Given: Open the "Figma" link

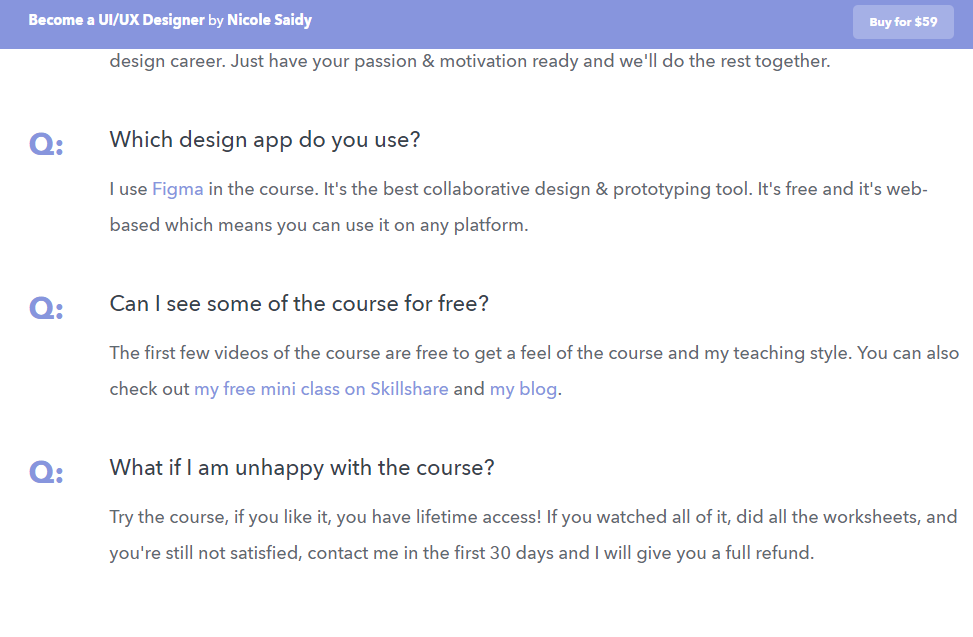Looking at the screenshot, I should tap(177, 188).
